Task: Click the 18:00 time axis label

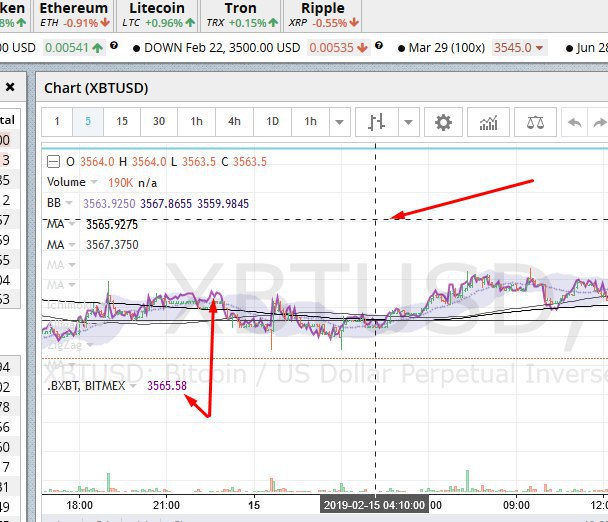Action: pyautogui.click(x=79, y=505)
